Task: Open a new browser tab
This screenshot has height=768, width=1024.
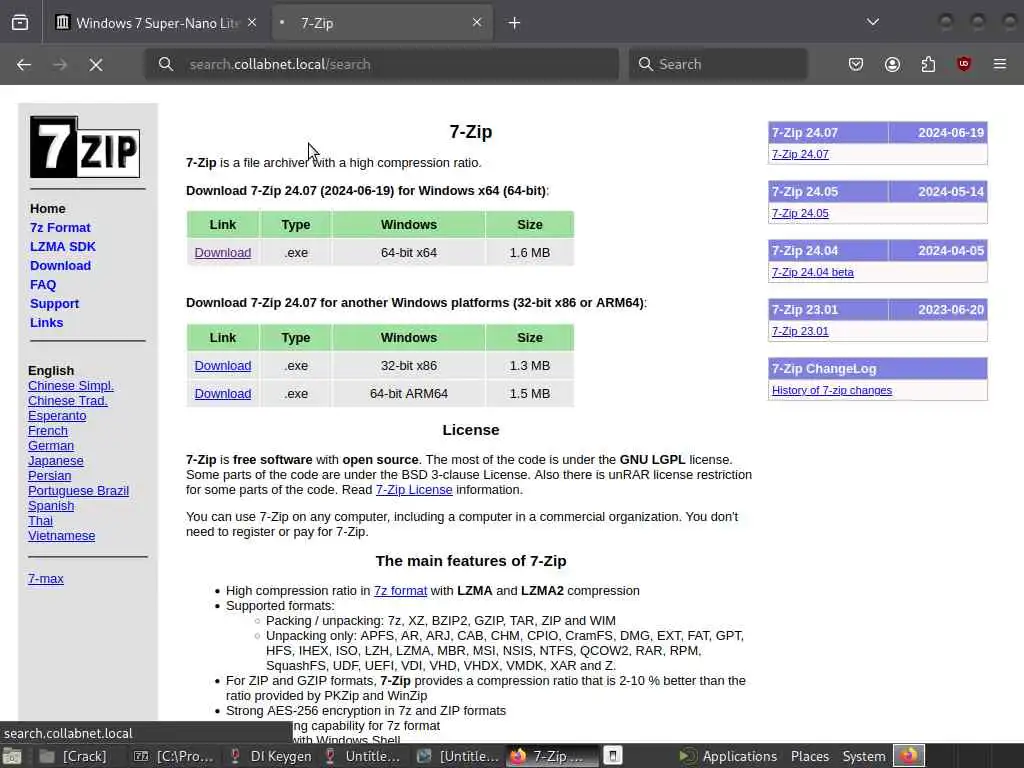Action: click(x=515, y=23)
